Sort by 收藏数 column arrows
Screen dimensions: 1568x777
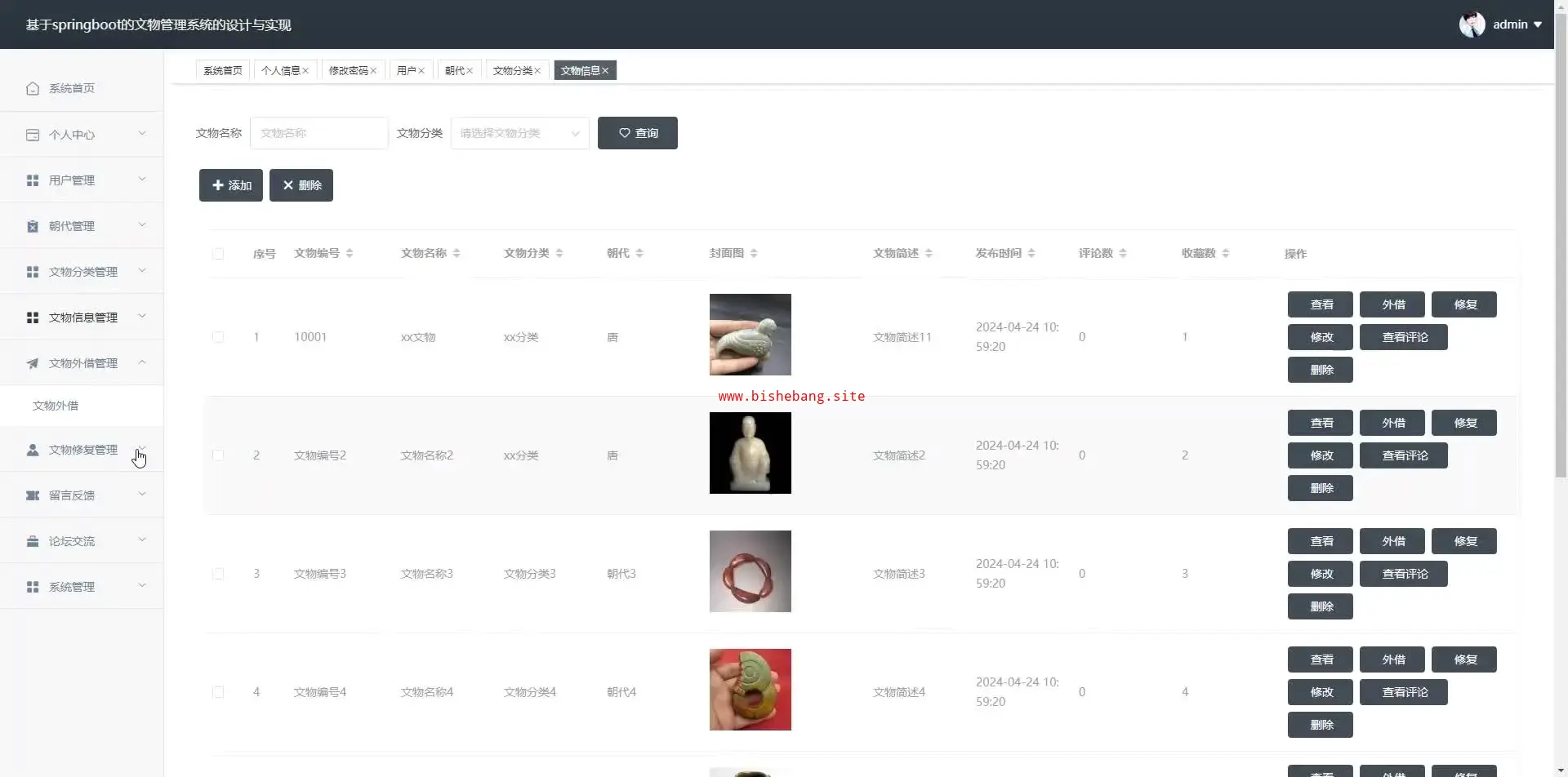coord(1226,253)
